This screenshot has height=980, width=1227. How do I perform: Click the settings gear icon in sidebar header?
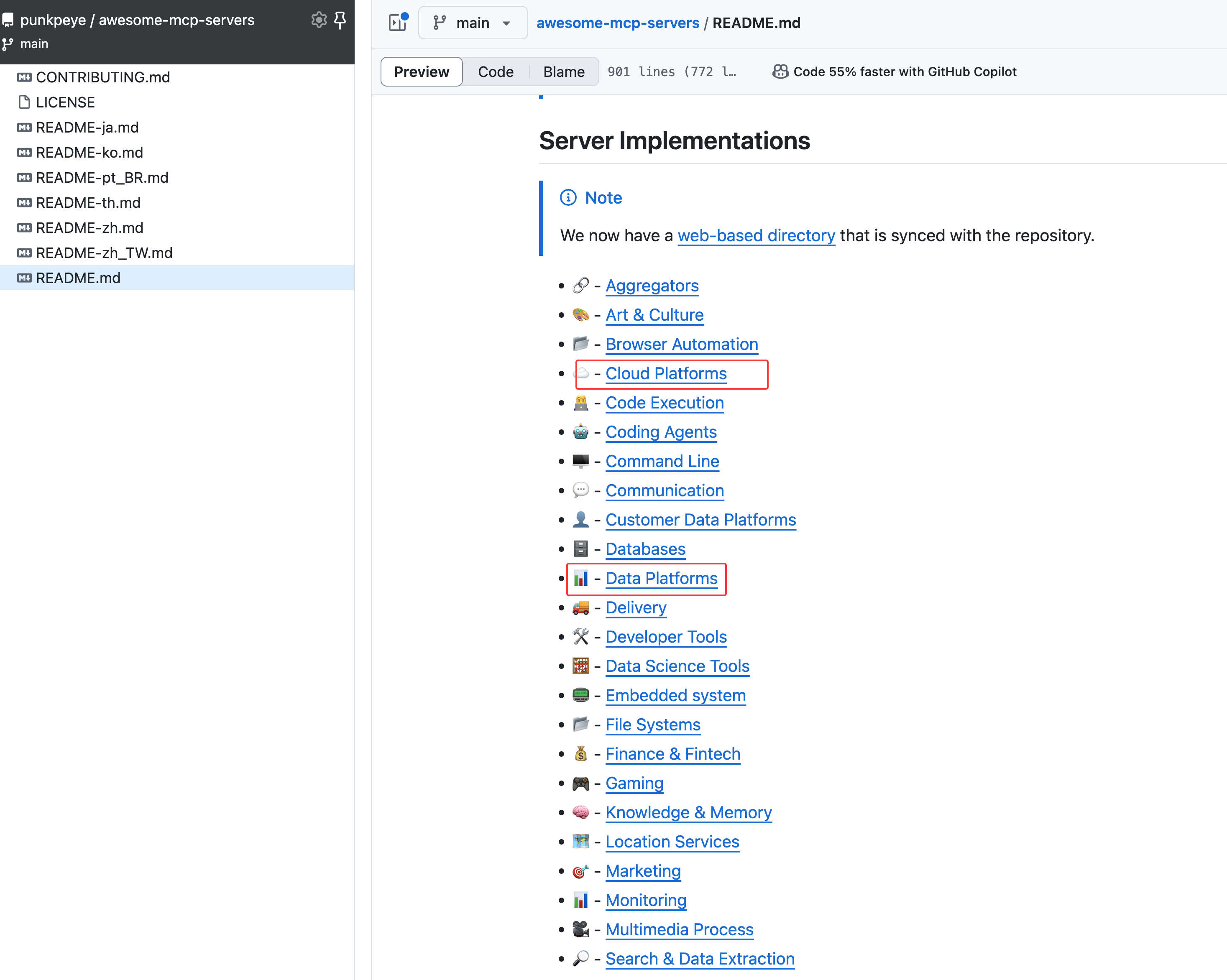[319, 20]
